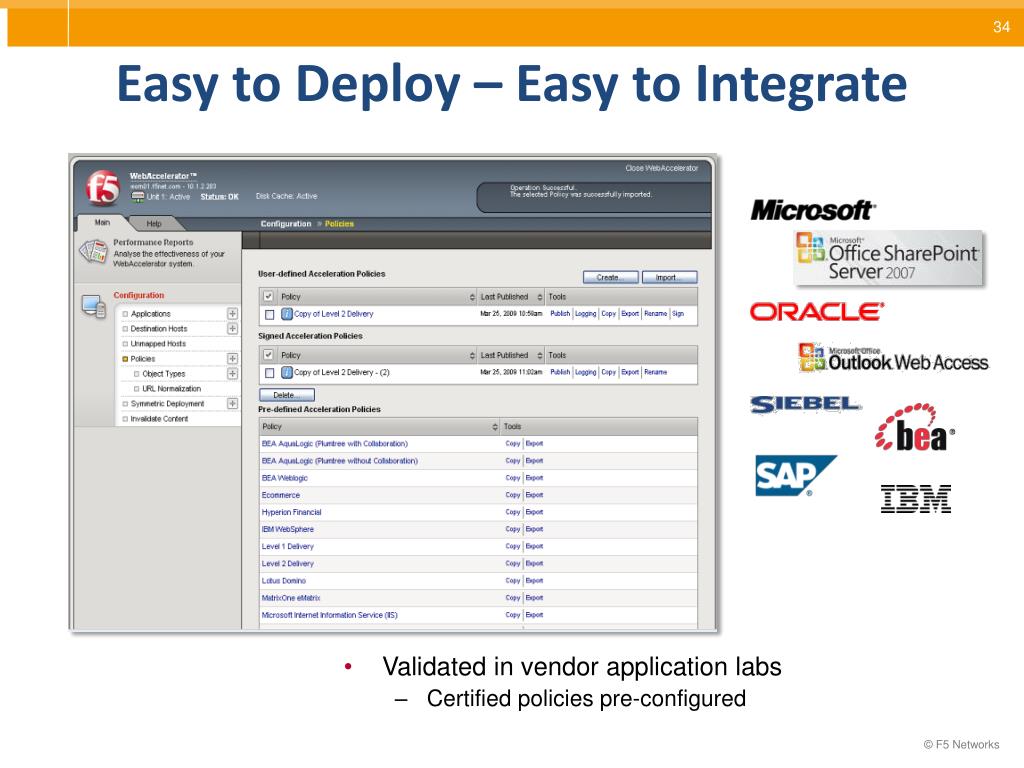Open the Hyperion Financial policy

coord(291,512)
